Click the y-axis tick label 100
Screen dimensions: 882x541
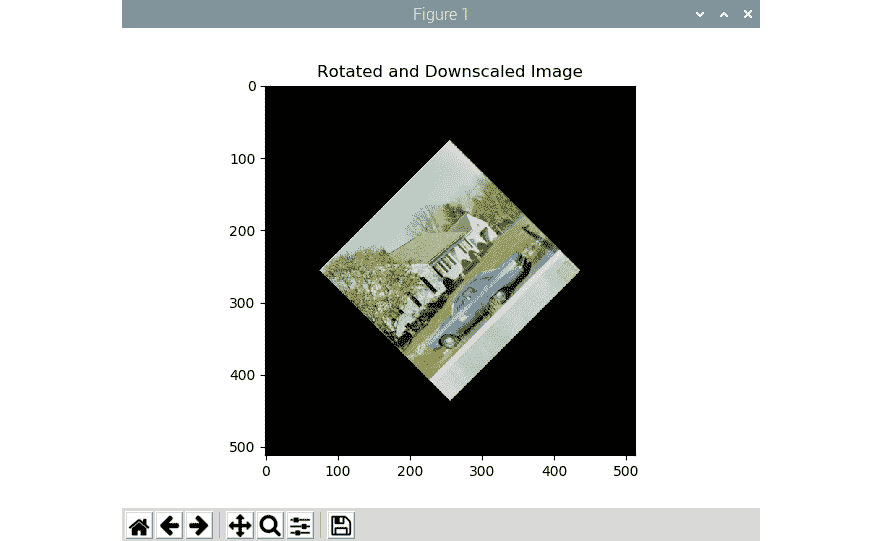tap(243, 159)
